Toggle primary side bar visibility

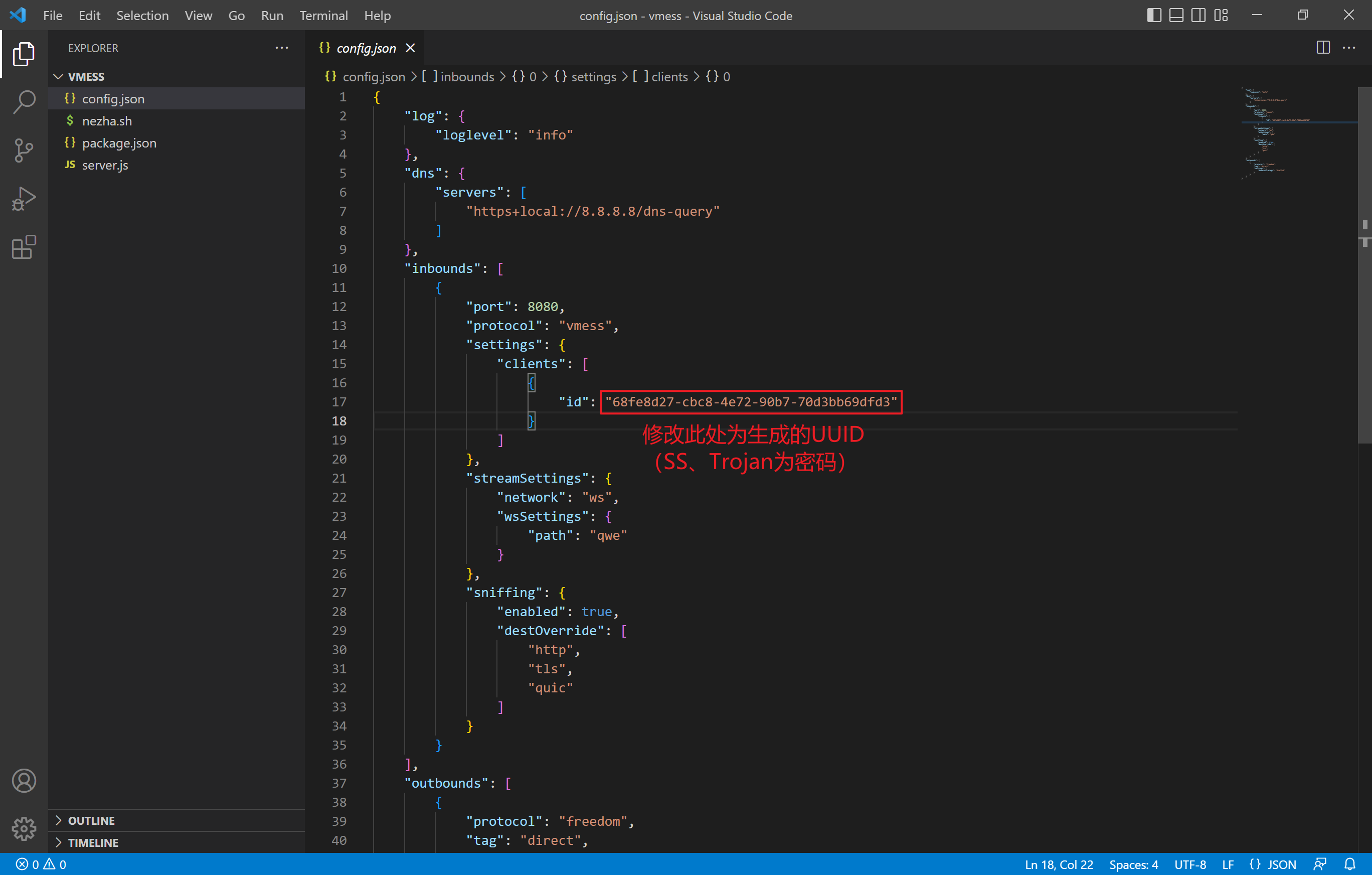point(1154,16)
